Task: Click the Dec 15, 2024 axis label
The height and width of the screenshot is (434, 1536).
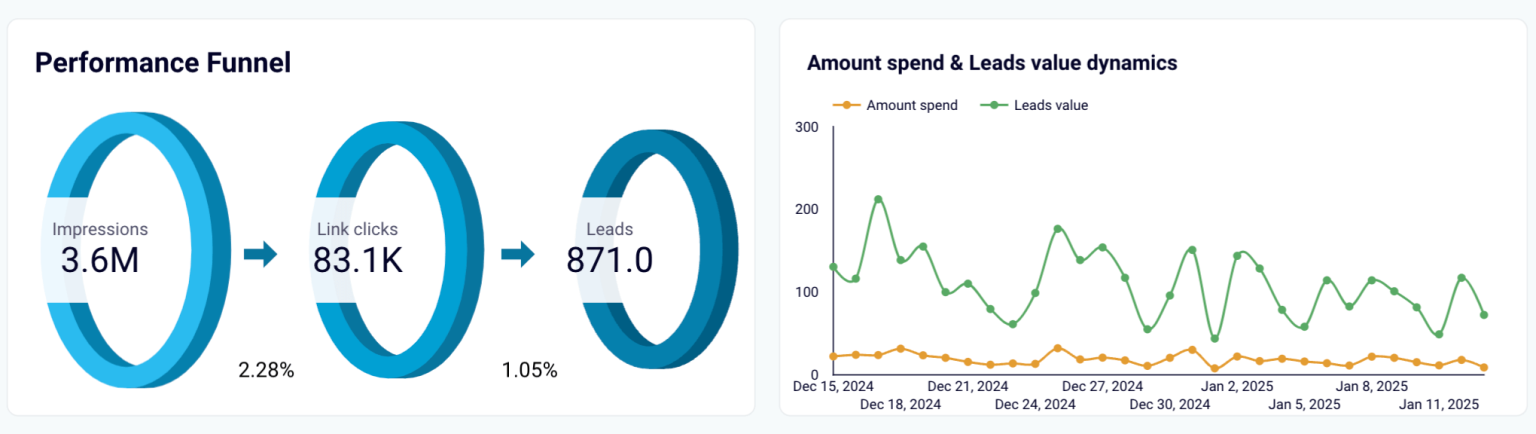Action: (833, 386)
